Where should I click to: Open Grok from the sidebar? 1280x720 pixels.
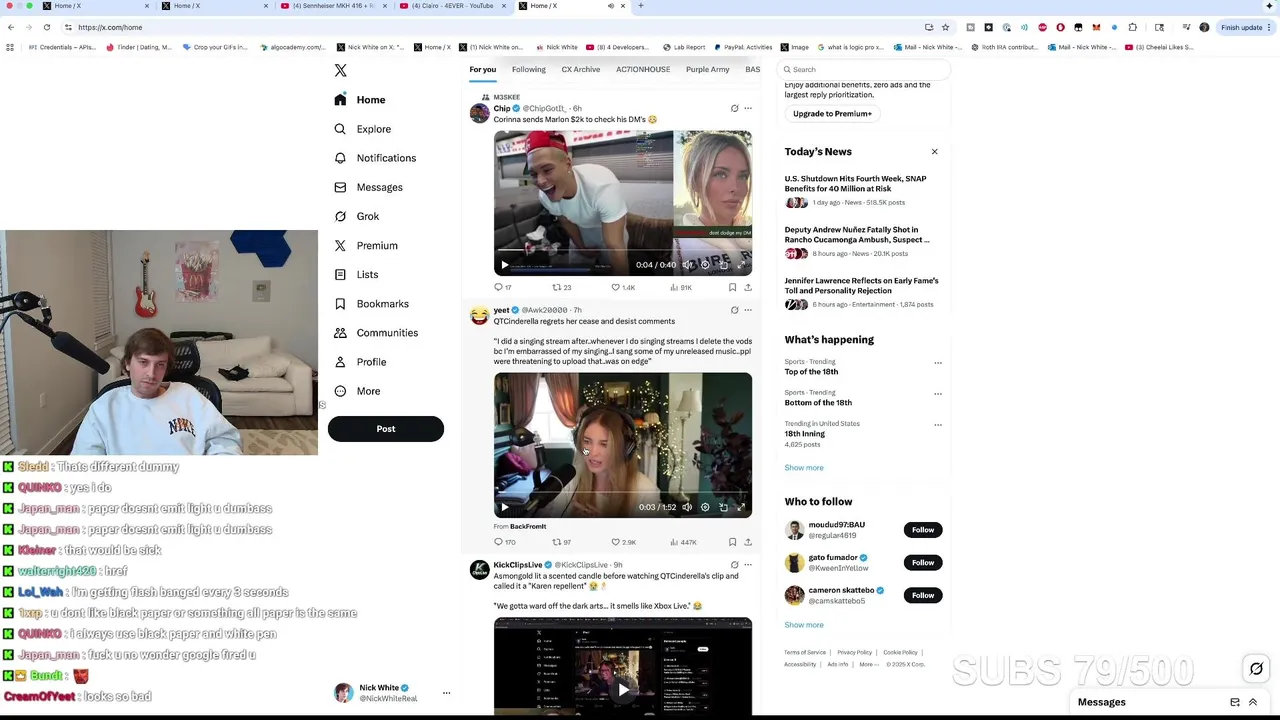(357, 216)
